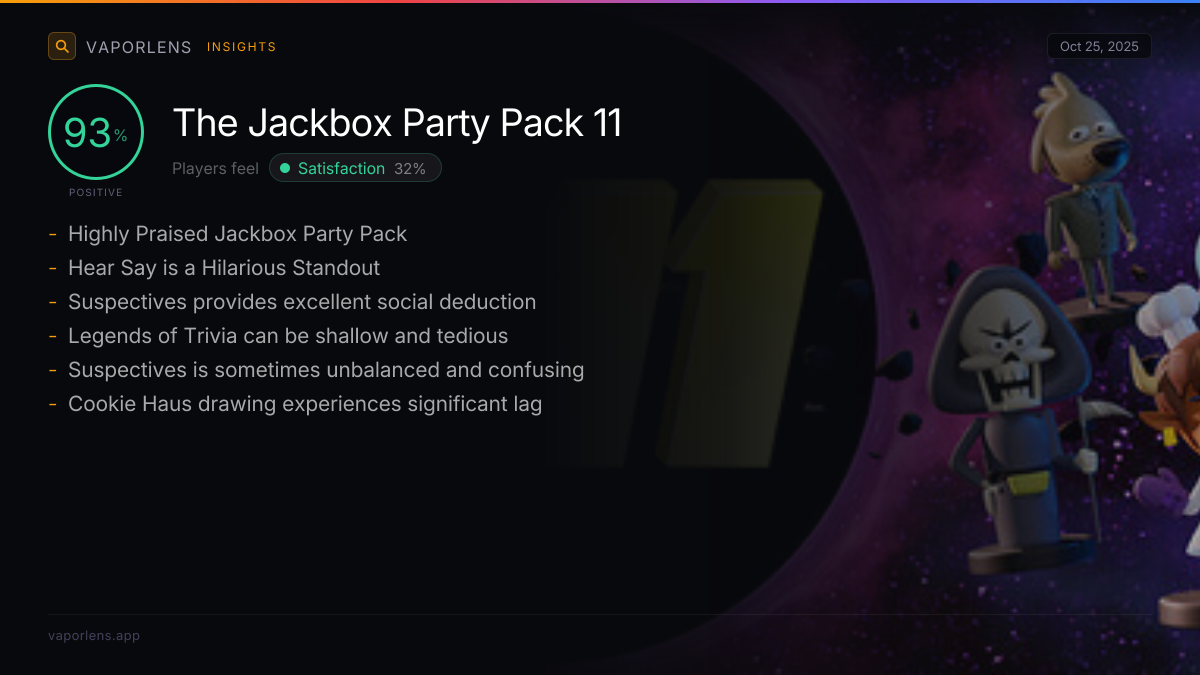Click the green dot in Satisfaction badge
The image size is (1200, 675).
point(285,168)
